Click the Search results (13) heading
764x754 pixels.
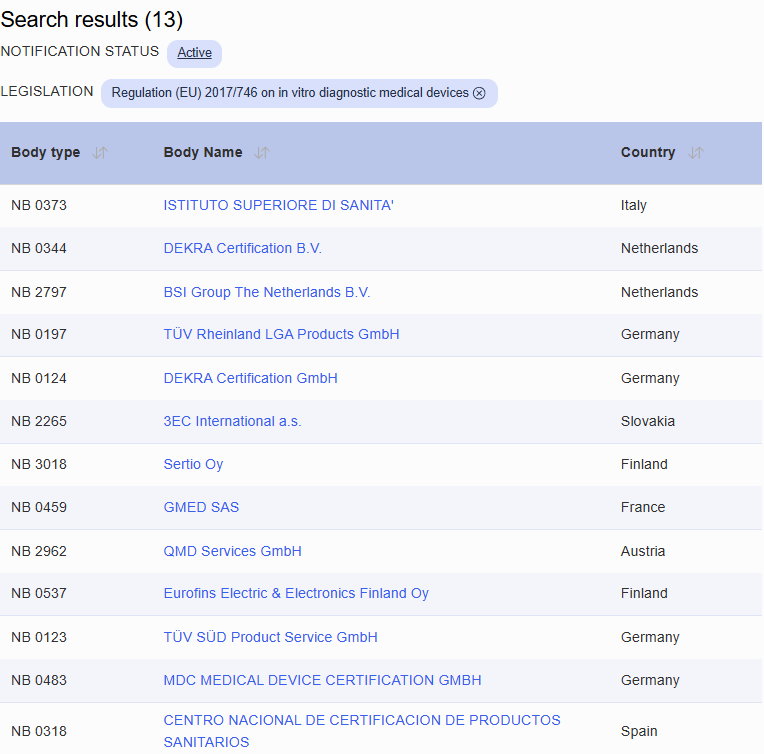[x=92, y=19]
